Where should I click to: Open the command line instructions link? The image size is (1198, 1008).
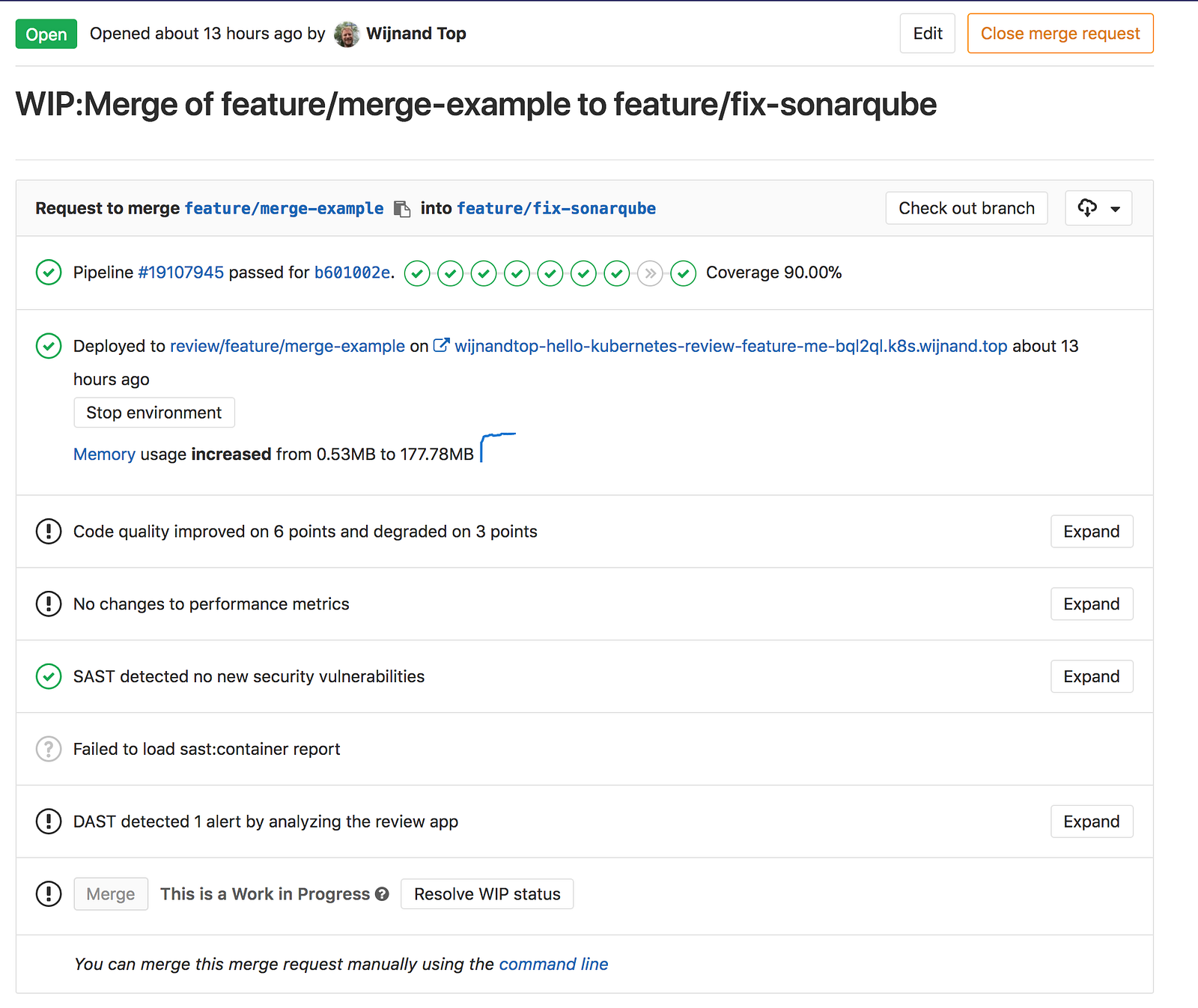pyautogui.click(x=553, y=965)
